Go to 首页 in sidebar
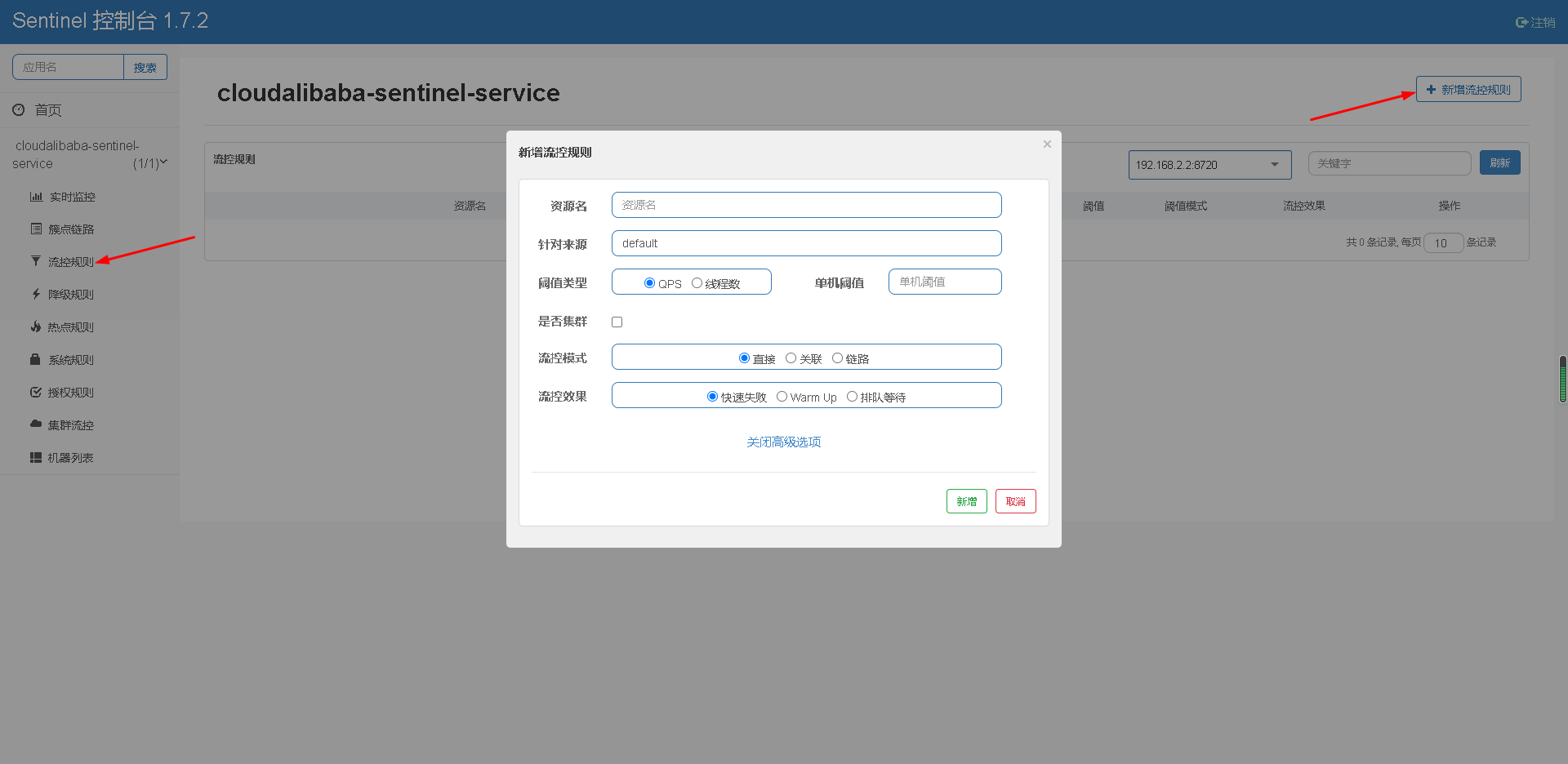Image resolution: width=1568 pixels, height=764 pixels. coord(48,110)
